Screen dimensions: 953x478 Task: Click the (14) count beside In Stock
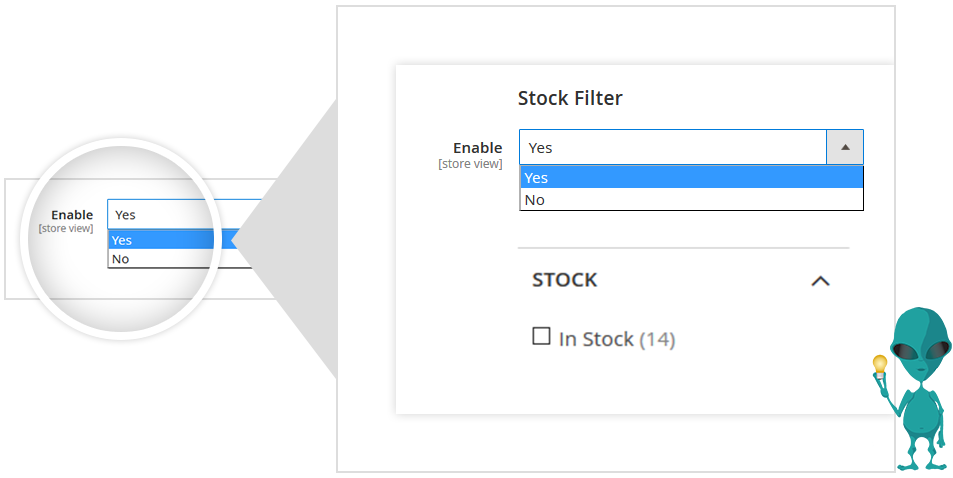[x=657, y=339]
